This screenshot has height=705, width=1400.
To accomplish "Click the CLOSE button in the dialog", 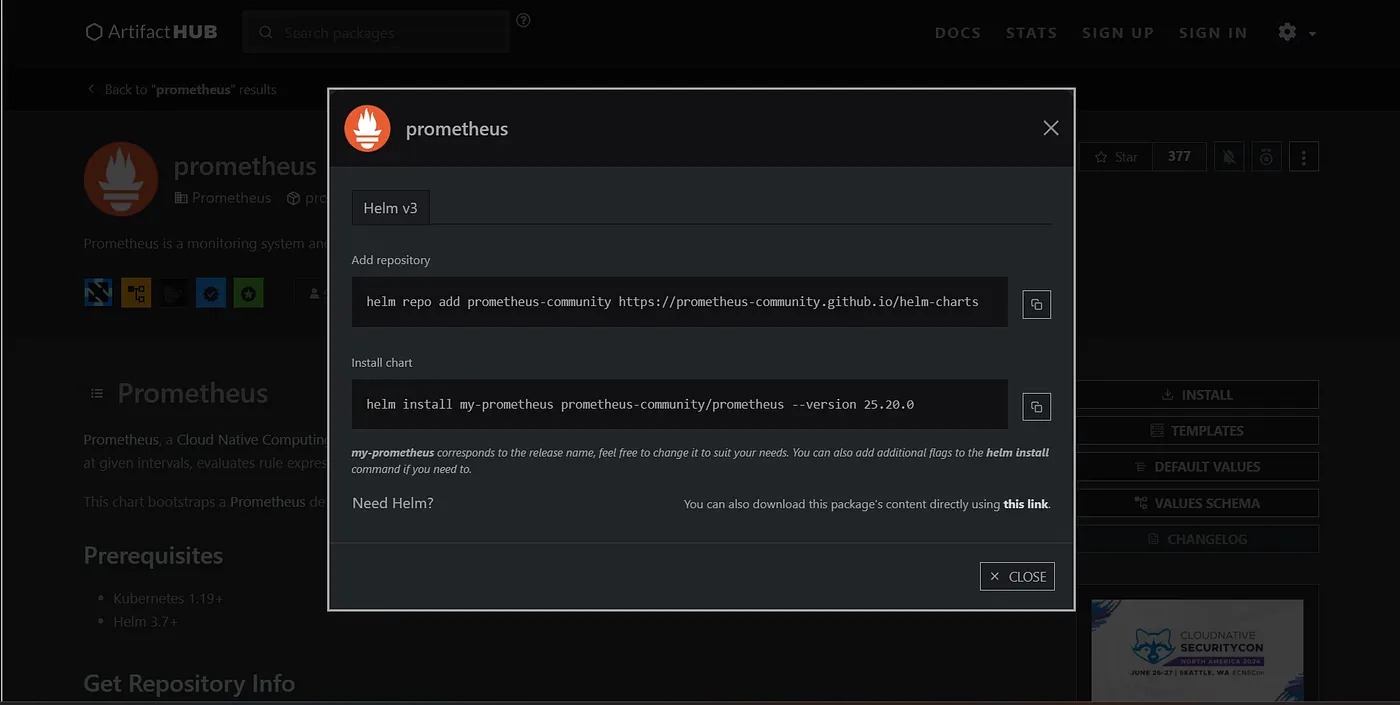I will click(x=1017, y=576).
